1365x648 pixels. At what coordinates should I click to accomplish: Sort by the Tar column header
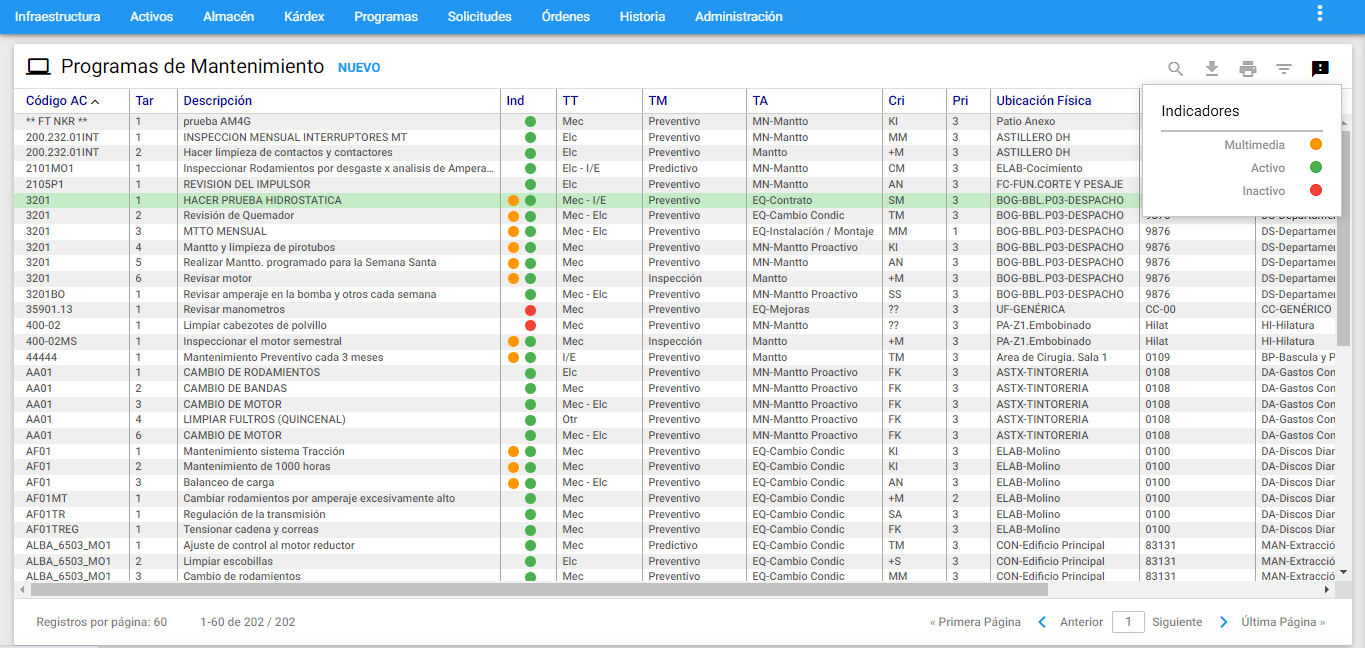click(145, 101)
